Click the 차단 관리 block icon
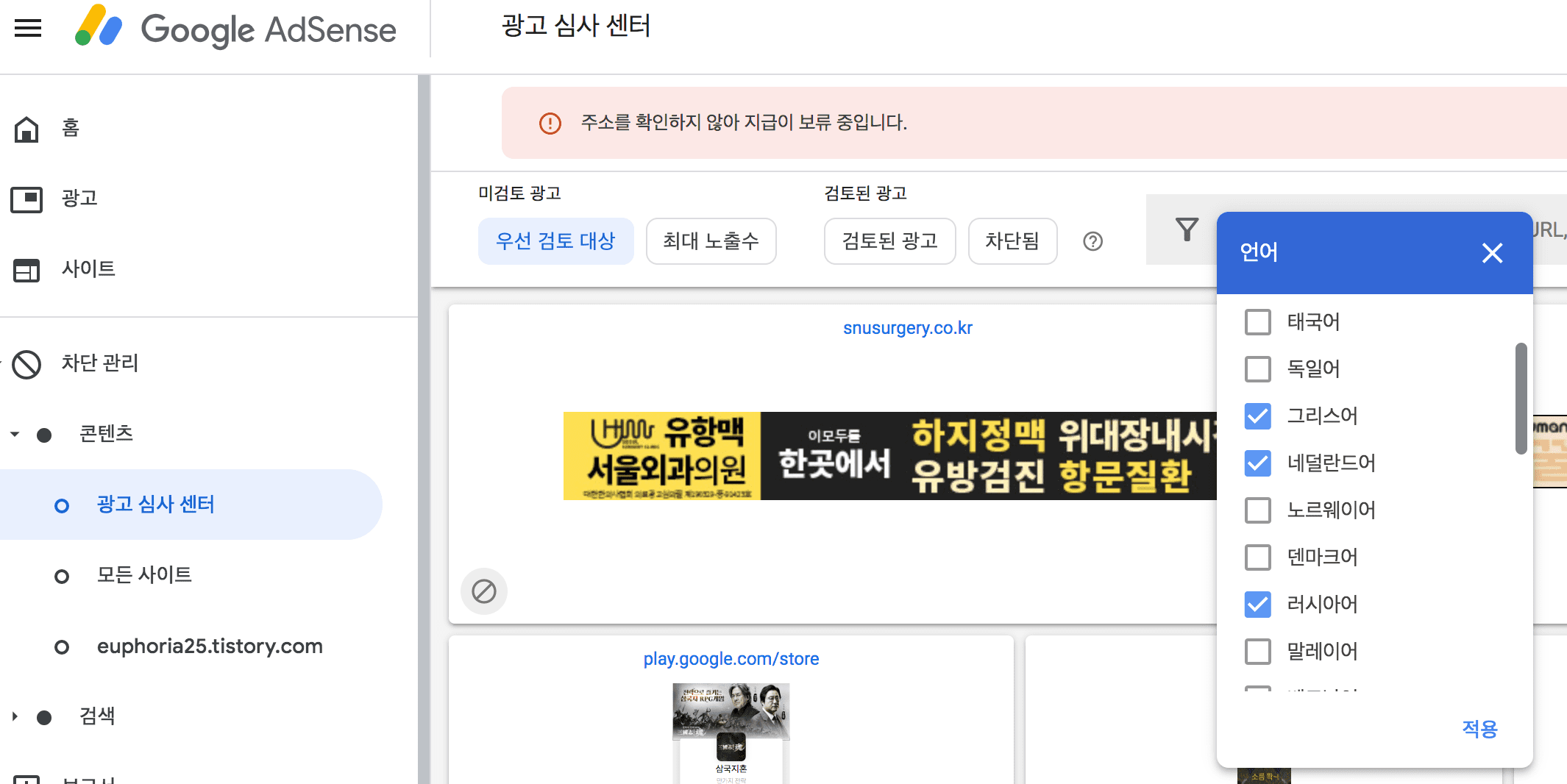Image resolution: width=1567 pixels, height=784 pixels. coord(26,364)
